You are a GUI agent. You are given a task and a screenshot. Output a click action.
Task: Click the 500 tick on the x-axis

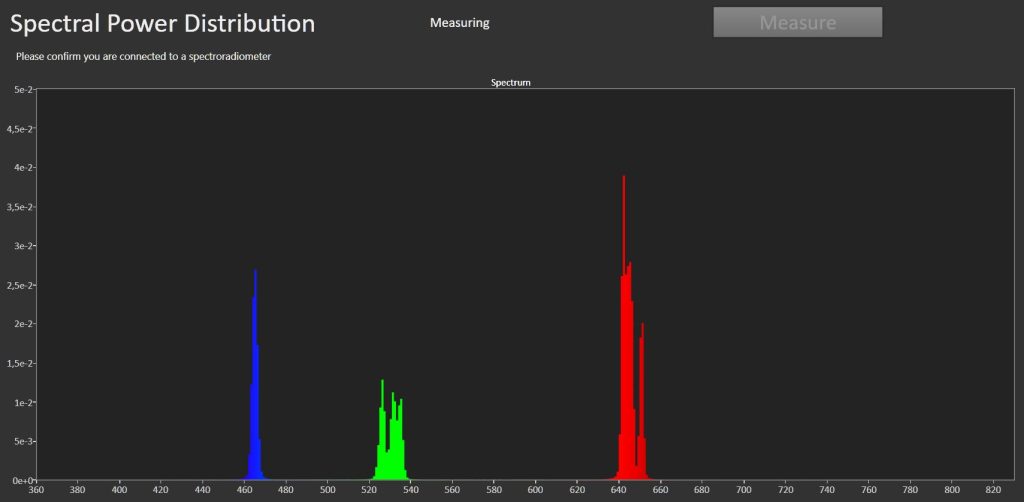(328, 490)
